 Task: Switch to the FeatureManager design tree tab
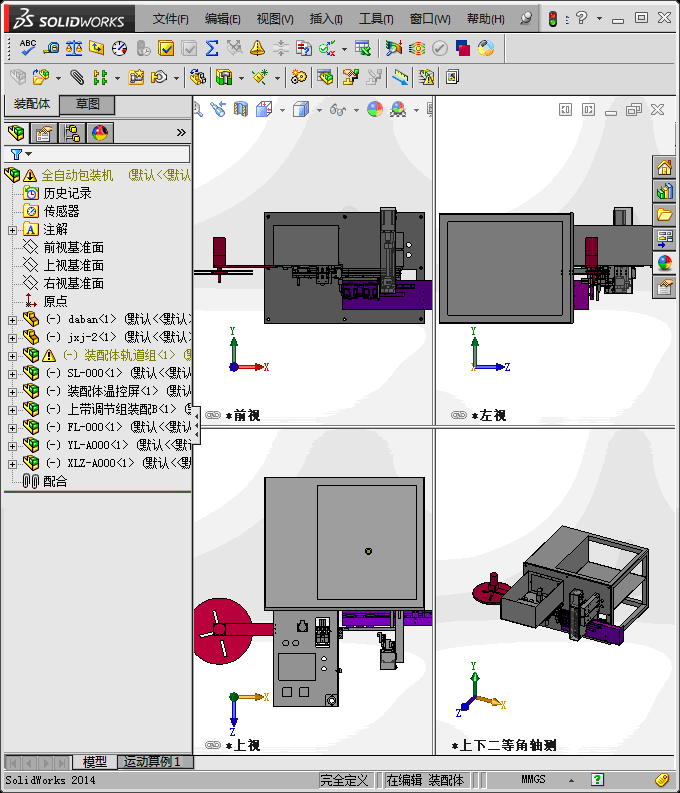point(16,133)
